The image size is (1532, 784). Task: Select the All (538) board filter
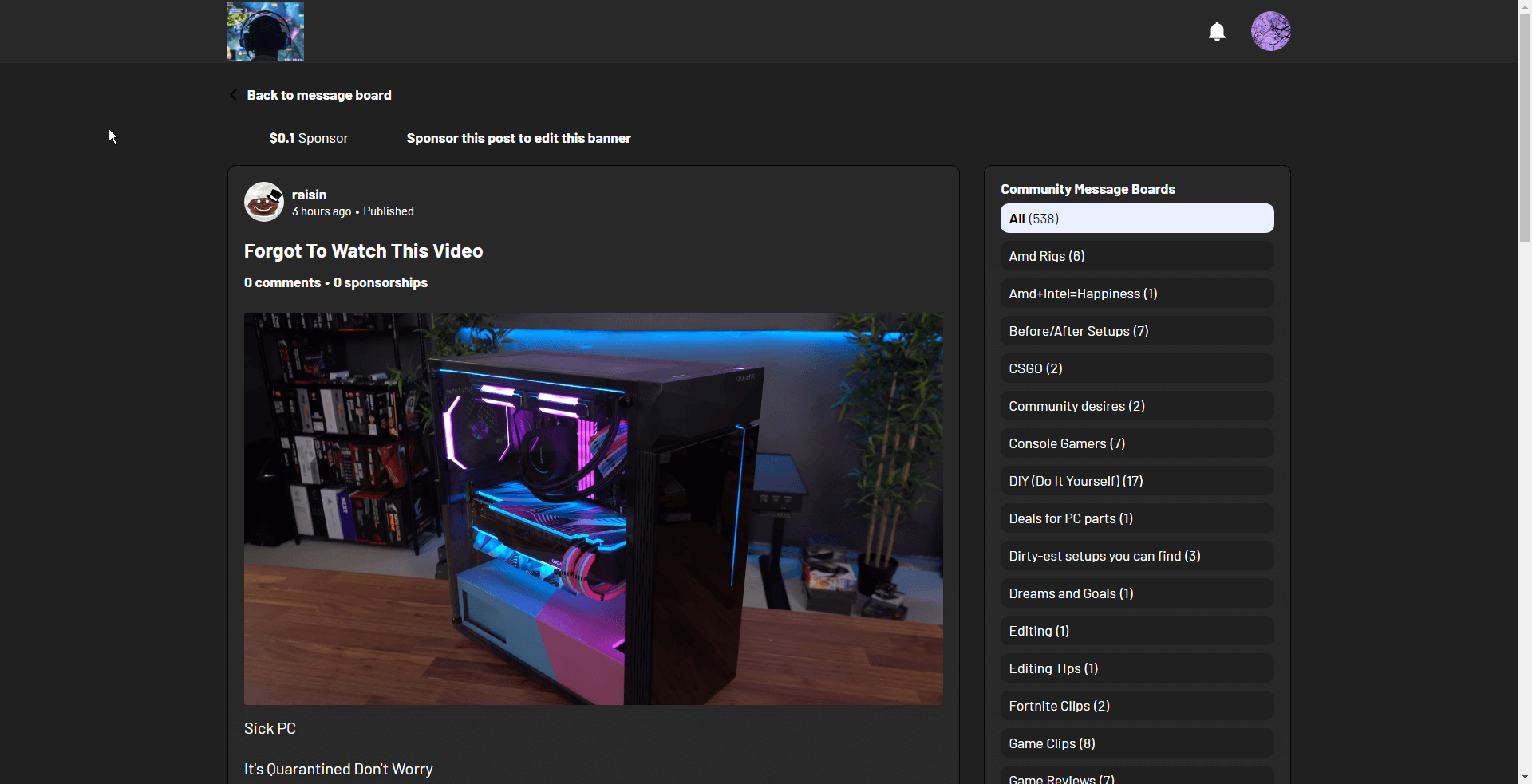(1136, 218)
